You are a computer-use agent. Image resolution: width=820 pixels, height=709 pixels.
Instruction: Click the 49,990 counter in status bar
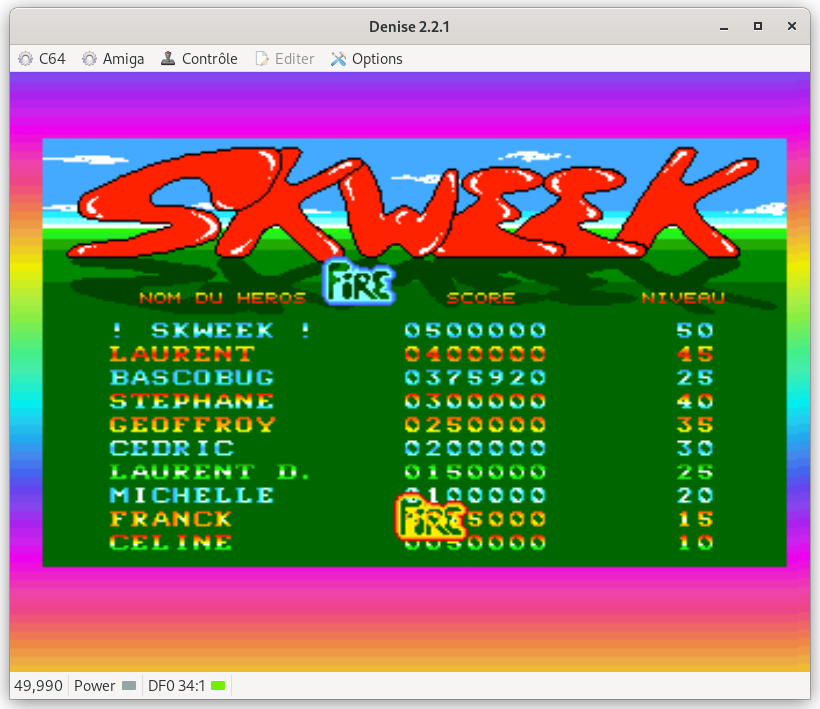click(x=38, y=685)
